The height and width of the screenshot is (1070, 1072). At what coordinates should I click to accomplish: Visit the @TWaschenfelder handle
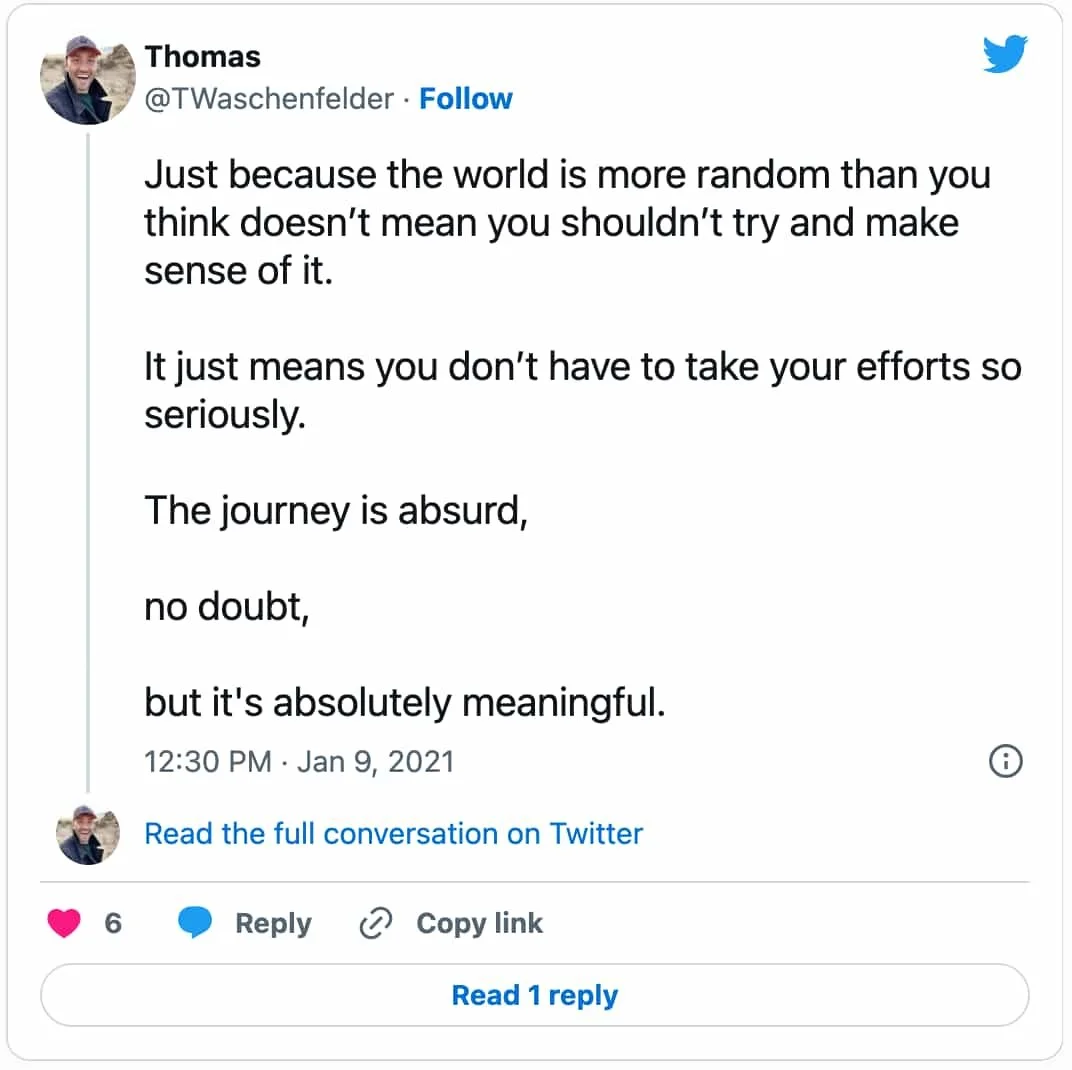[x=269, y=98]
